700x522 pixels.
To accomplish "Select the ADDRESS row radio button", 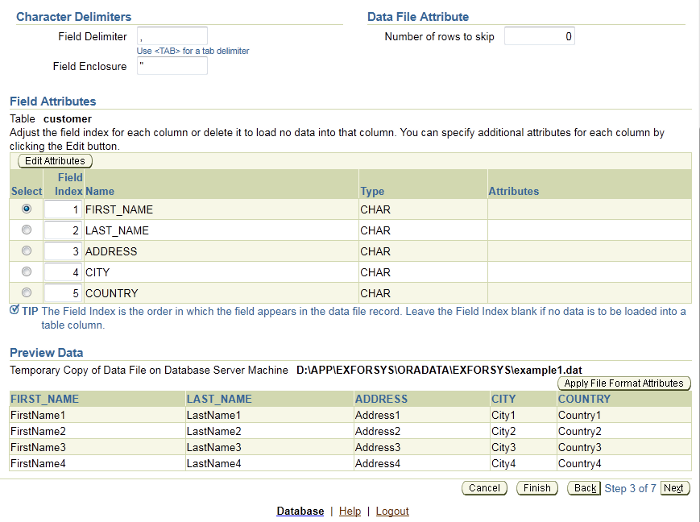I will point(26,251).
